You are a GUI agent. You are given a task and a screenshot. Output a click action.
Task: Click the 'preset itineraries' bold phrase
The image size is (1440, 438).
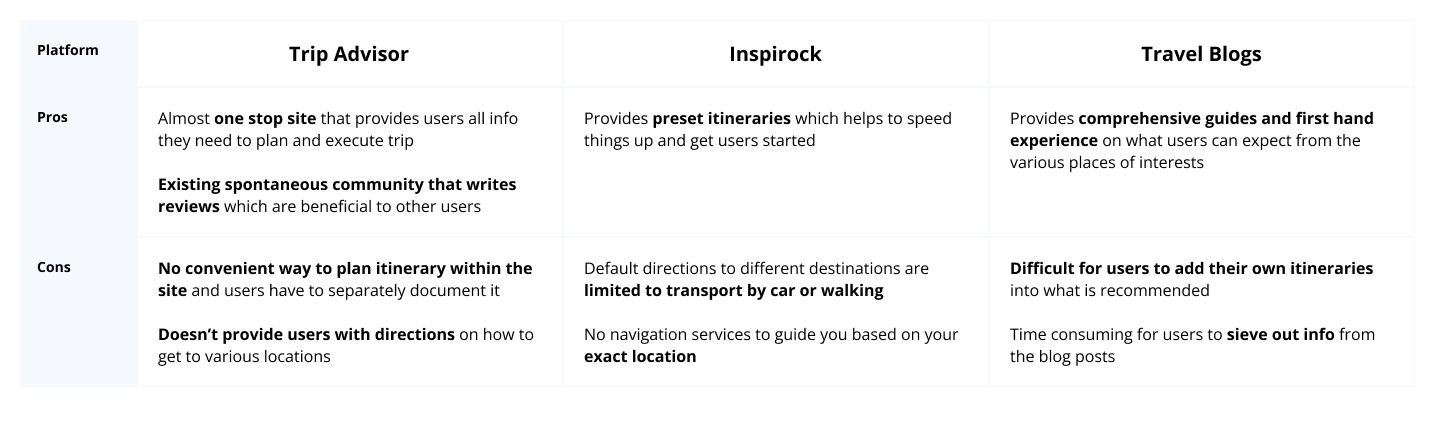(x=723, y=118)
